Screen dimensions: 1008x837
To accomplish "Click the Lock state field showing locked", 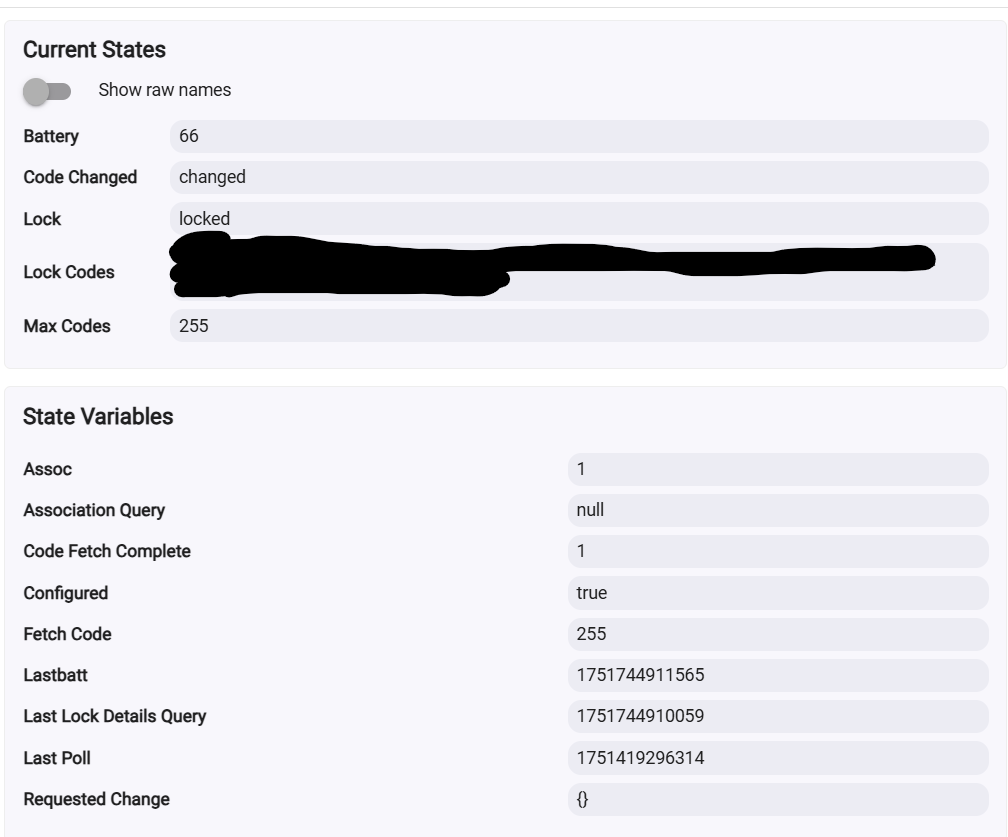I will 579,219.
